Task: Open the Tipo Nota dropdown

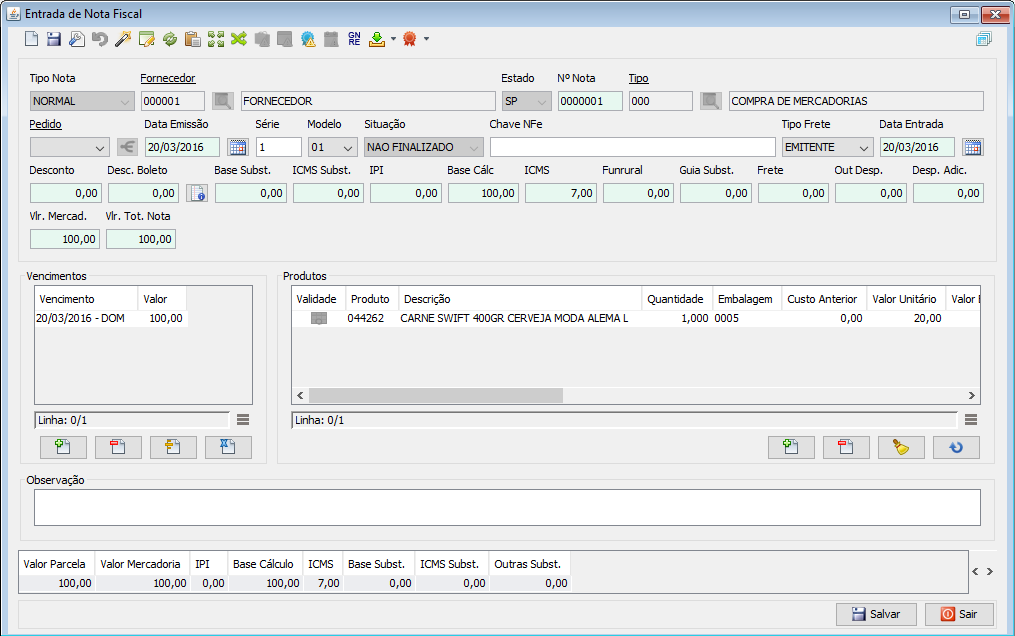Action: coord(125,101)
